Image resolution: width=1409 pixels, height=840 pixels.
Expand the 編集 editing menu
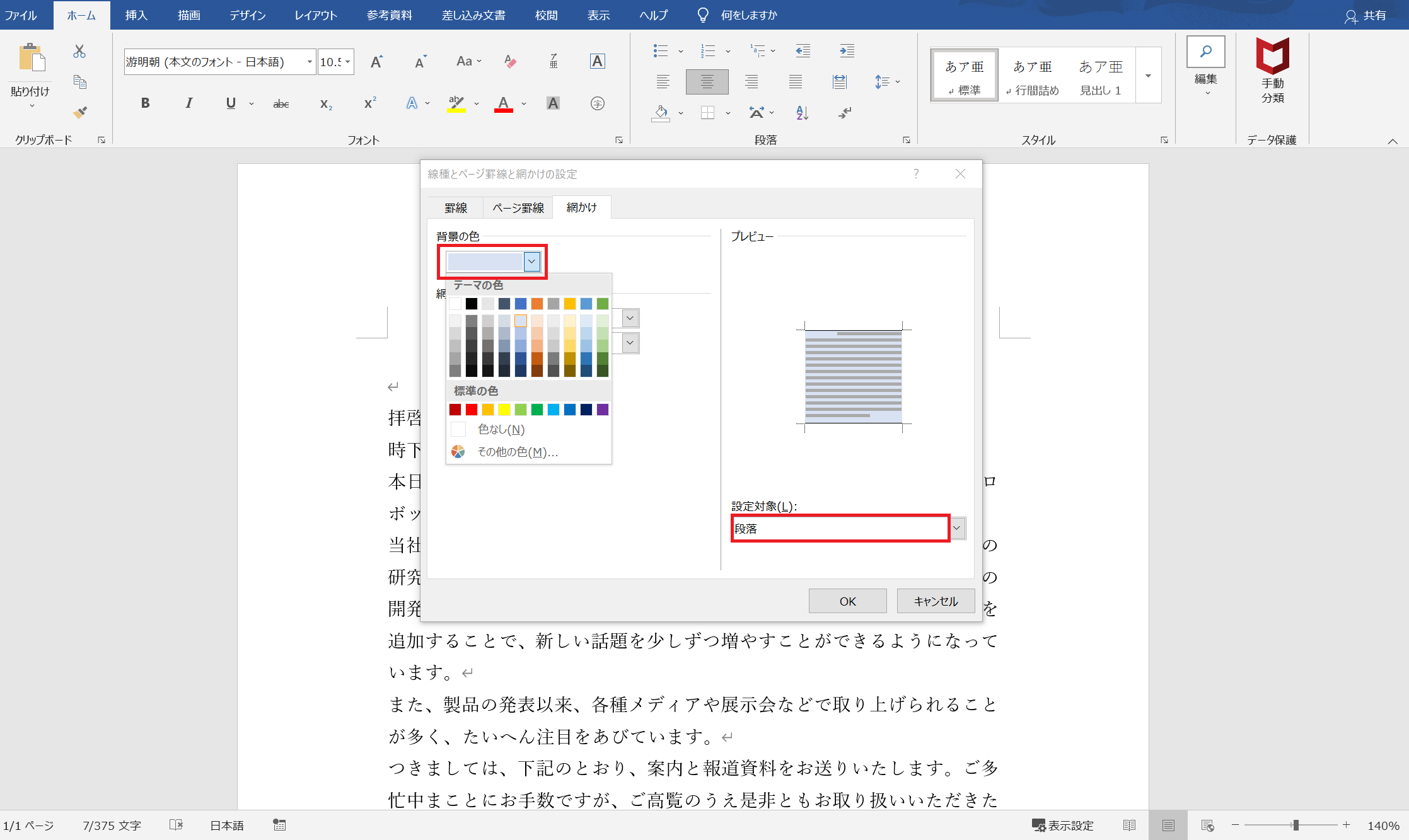coord(1205,67)
